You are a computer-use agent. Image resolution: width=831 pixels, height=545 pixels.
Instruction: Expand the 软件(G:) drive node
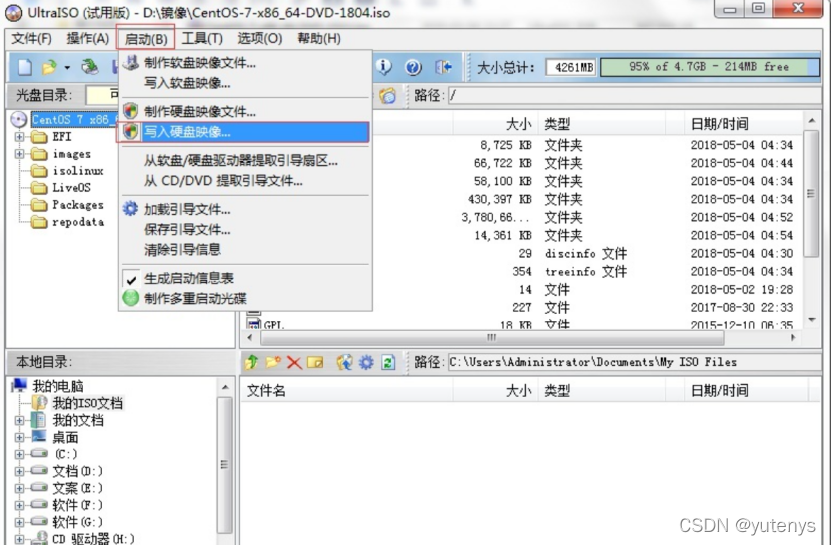click(x=20, y=522)
